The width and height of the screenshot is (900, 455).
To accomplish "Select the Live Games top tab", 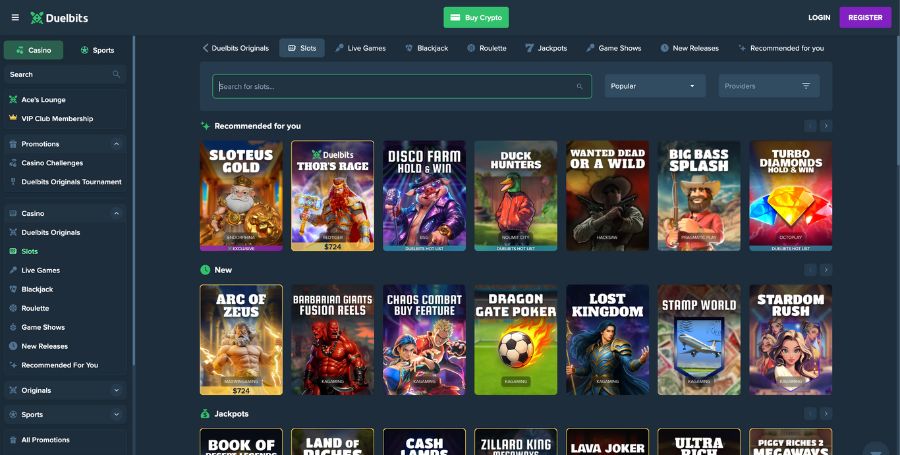I will pyautogui.click(x=360, y=48).
